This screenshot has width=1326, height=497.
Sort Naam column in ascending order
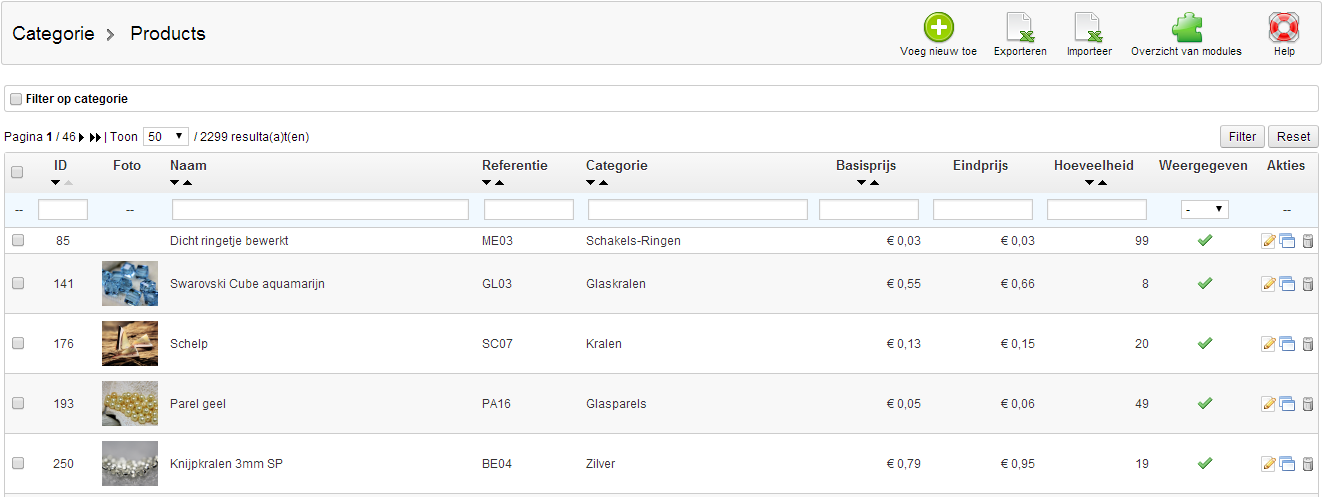(x=187, y=183)
